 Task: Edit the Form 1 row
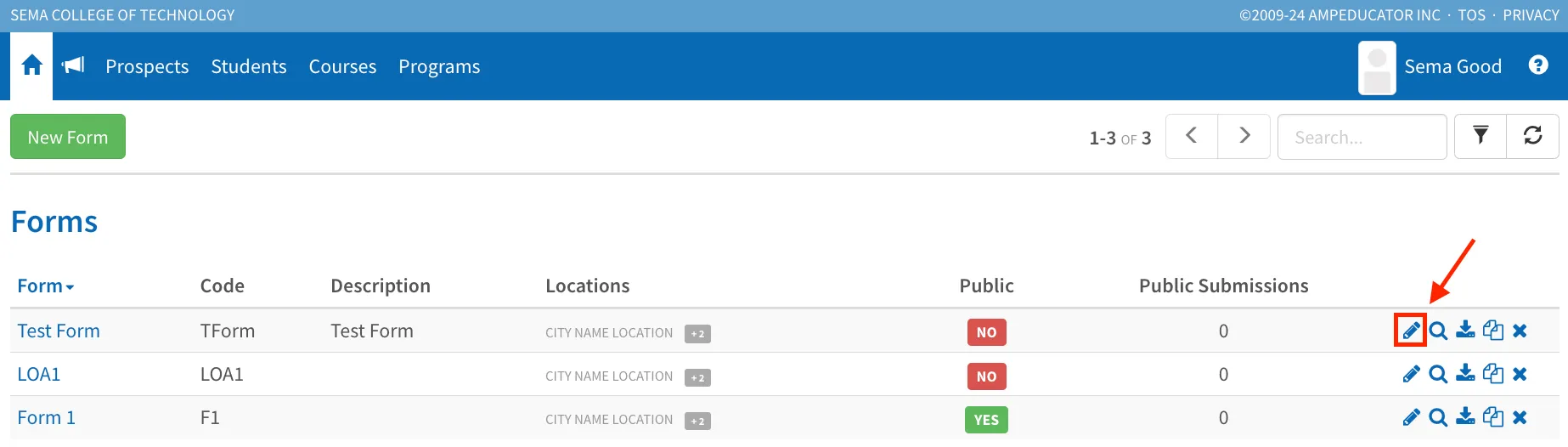(1411, 417)
